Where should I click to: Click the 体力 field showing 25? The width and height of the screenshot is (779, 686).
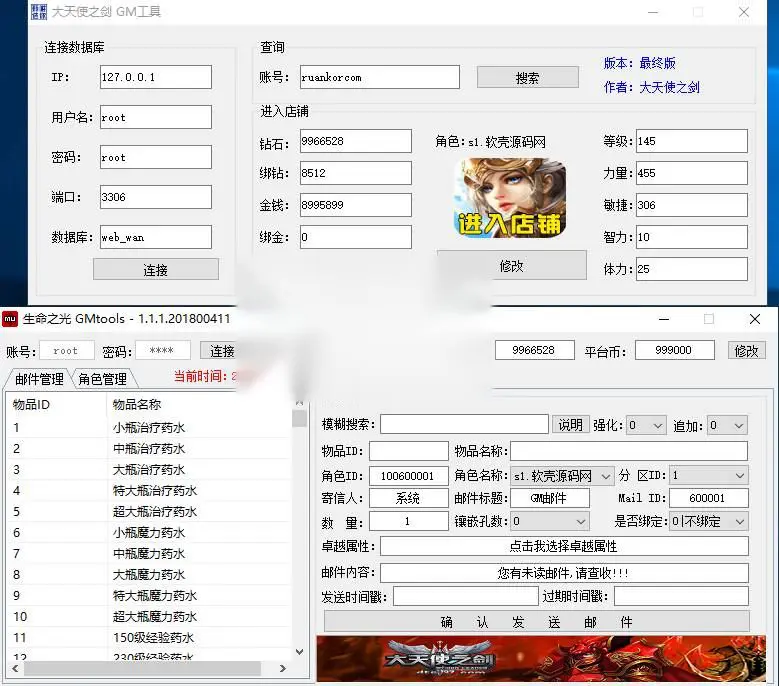pyautogui.click(x=692, y=269)
